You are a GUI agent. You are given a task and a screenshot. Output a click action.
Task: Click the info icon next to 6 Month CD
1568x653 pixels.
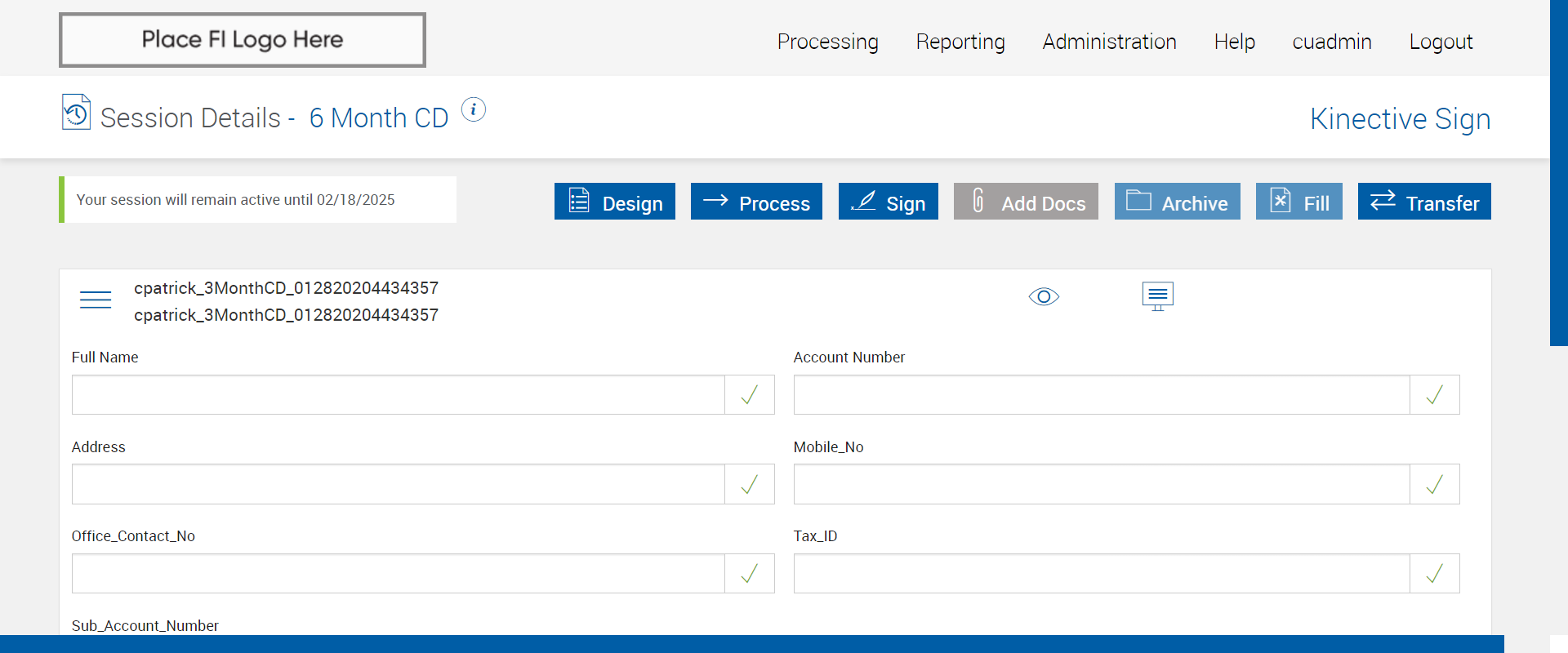(x=474, y=109)
